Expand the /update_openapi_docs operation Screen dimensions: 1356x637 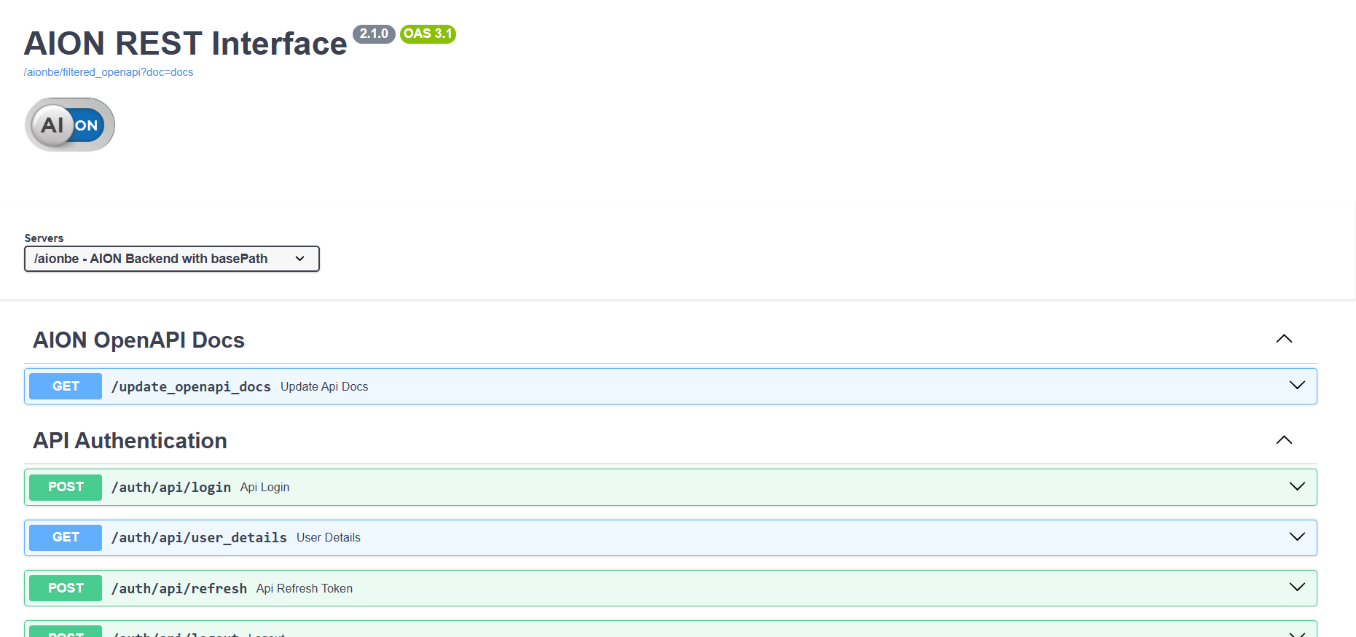point(1297,385)
